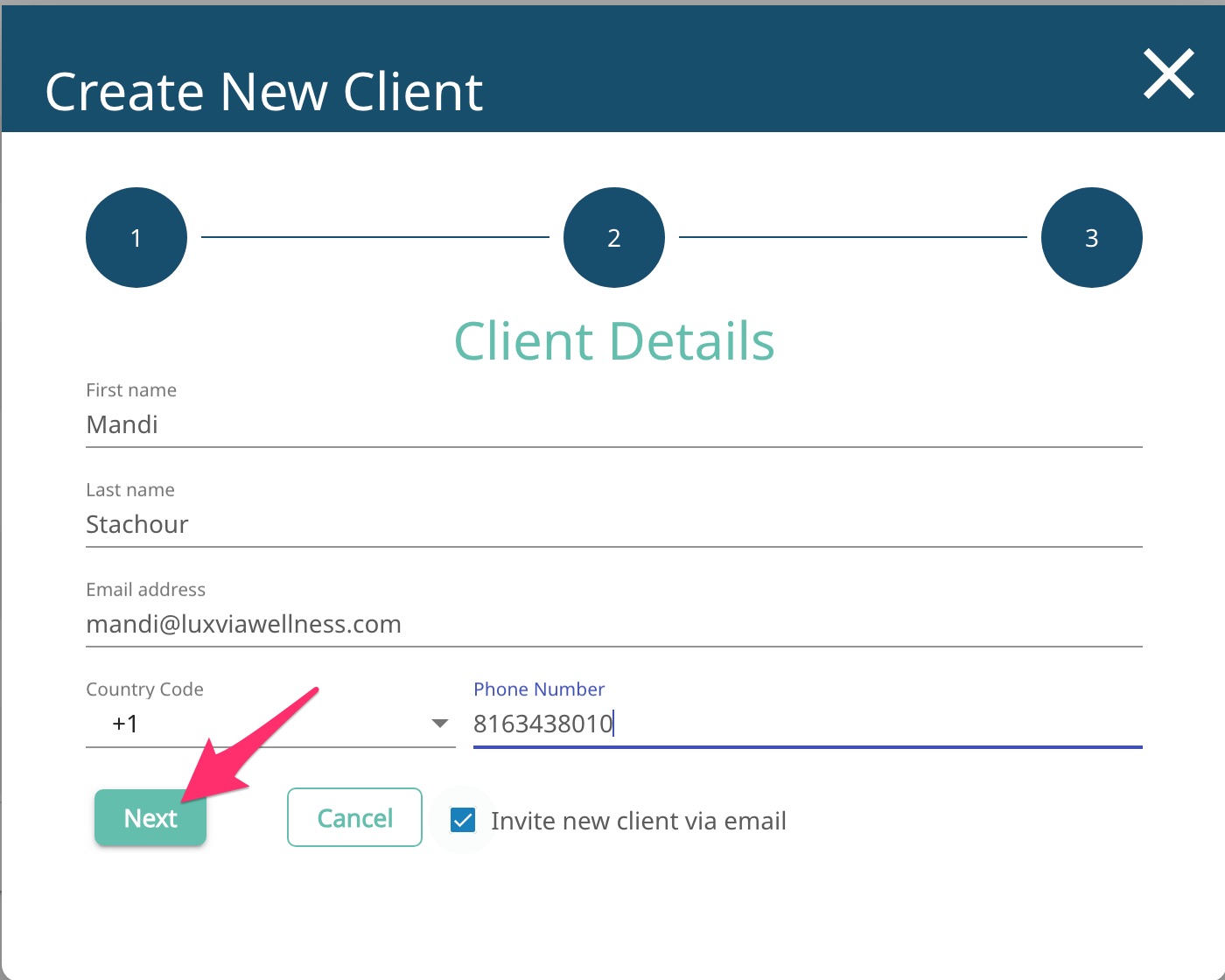The height and width of the screenshot is (980, 1225).
Task: Click the Create New Client title bar
Action: tap(264, 91)
